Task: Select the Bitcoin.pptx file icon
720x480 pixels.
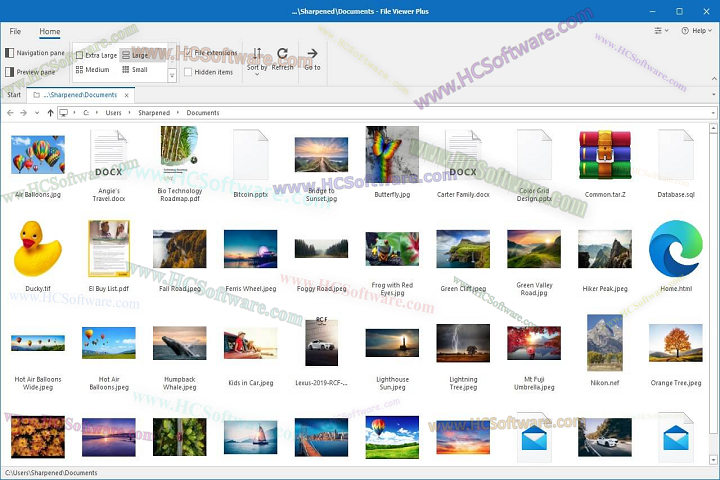Action: click(251, 155)
